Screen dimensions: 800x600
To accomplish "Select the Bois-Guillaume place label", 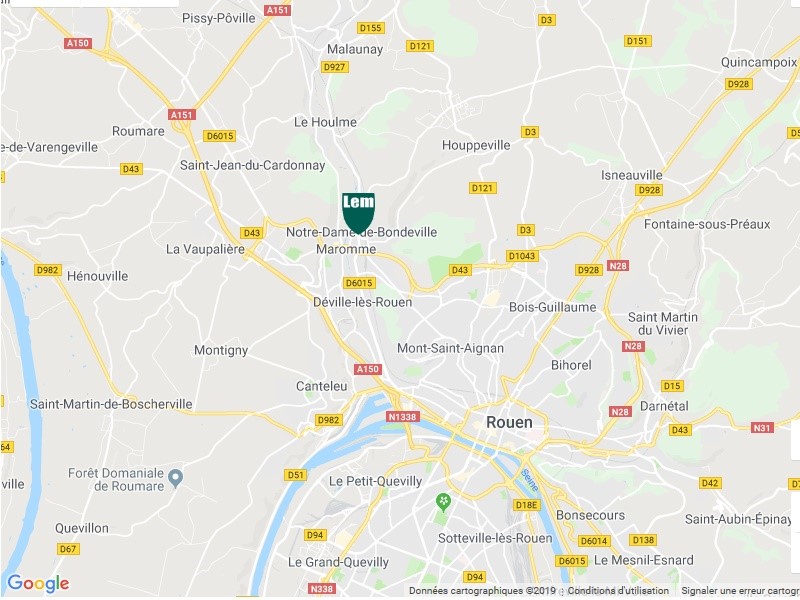I will (553, 307).
